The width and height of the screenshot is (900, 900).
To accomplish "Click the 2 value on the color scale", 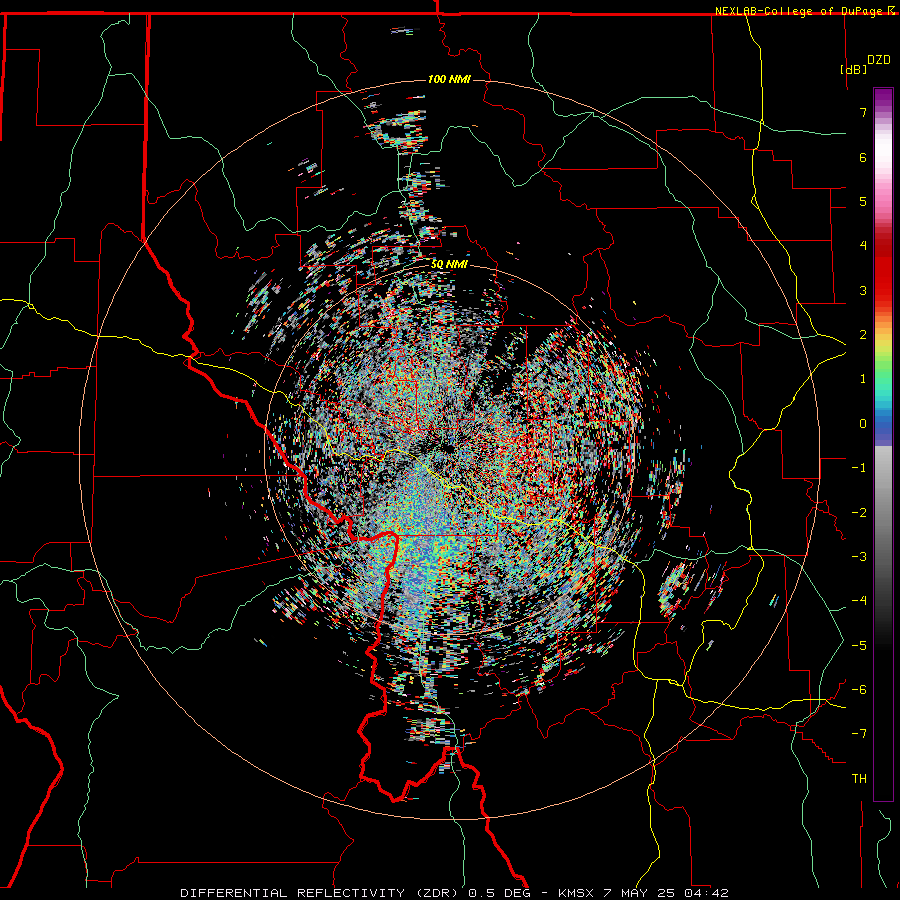I will (863, 335).
